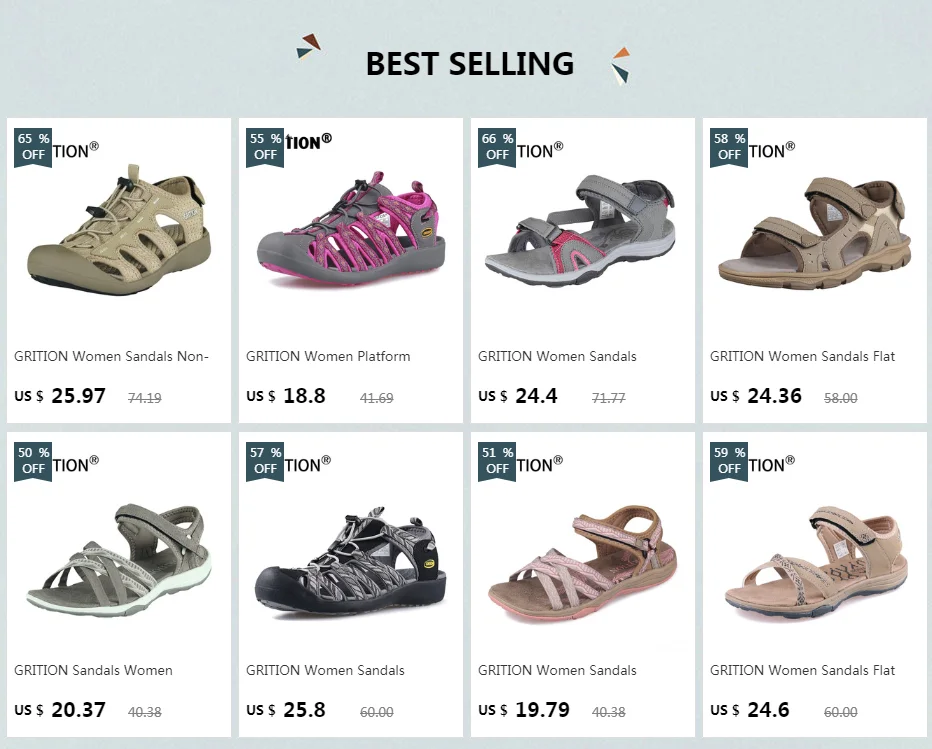The height and width of the screenshot is (749, 932).
Task: Click the 58% OFF discount badge
Action: click(x=729, y=146)
